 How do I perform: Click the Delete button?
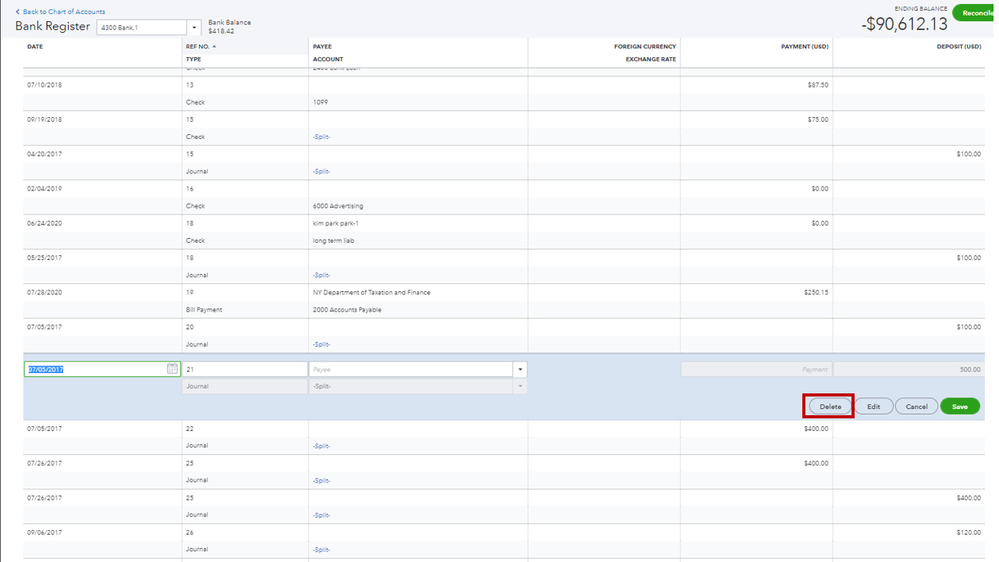pos(830,407)
